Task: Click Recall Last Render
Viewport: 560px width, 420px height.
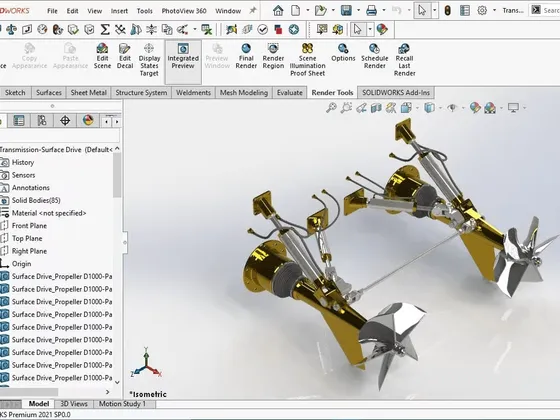Action: point(404,60)
